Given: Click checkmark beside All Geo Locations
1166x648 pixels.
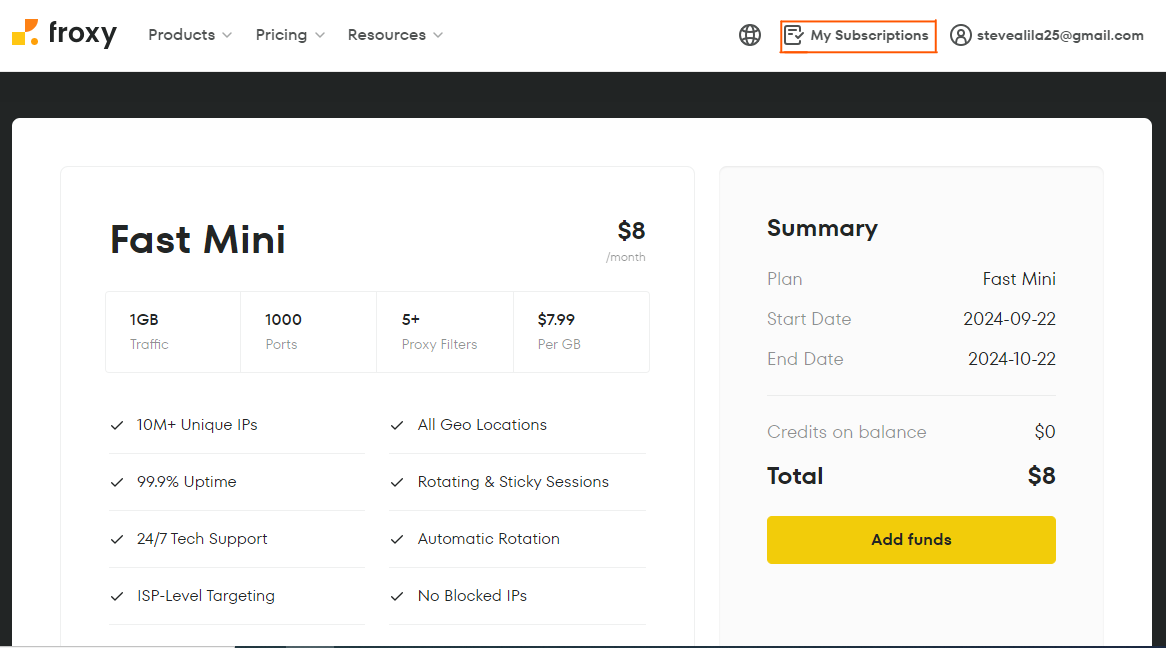Looking at the screenshot, I should (x=397, y=425).
